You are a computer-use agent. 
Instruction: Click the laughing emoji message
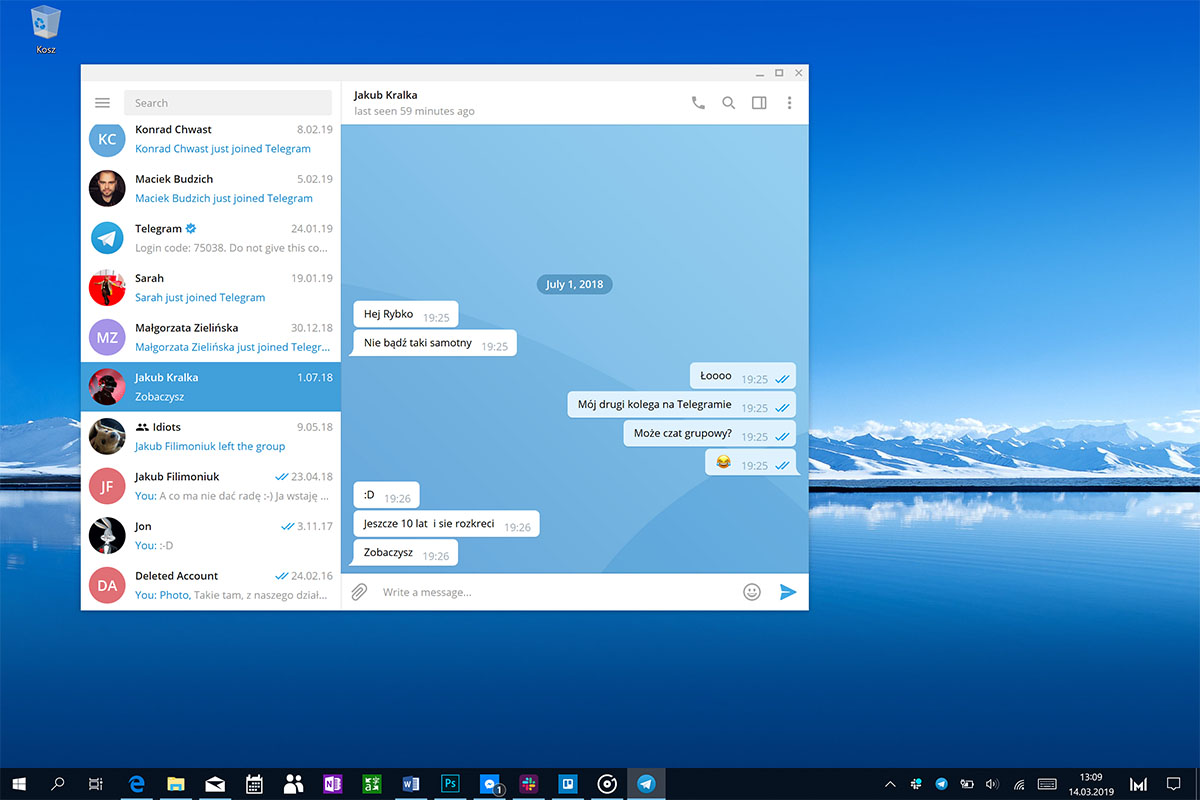751,463
